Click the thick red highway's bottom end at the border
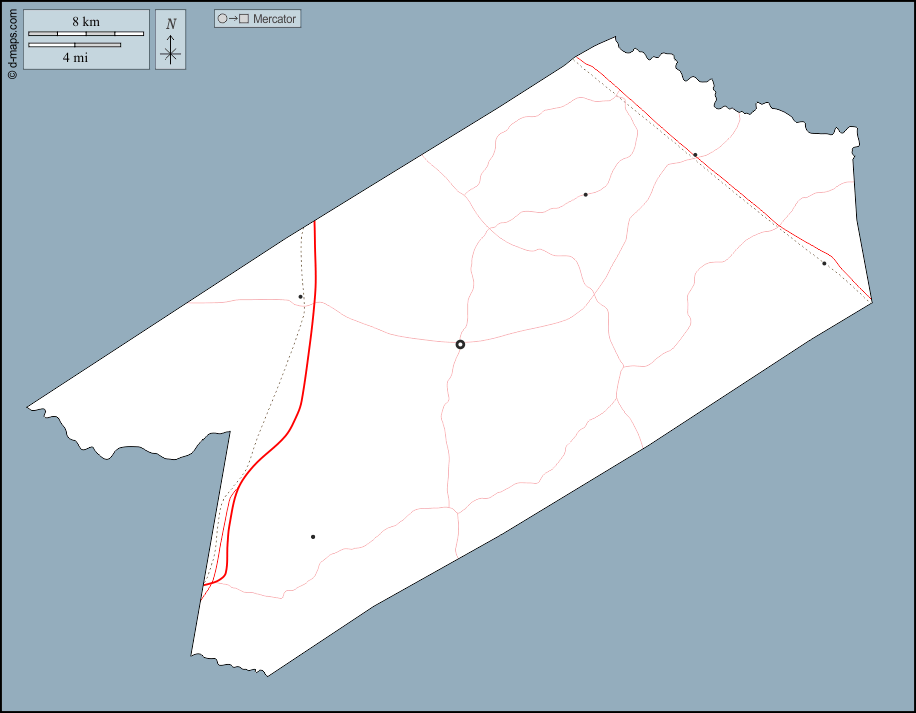This screenshot has height=713, width=916. click(204, 584)
